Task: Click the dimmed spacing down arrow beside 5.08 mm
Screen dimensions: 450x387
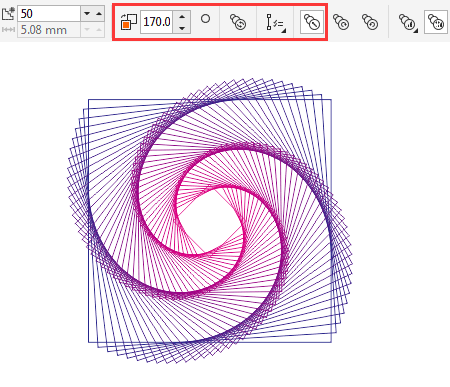Action: (87, 30)
